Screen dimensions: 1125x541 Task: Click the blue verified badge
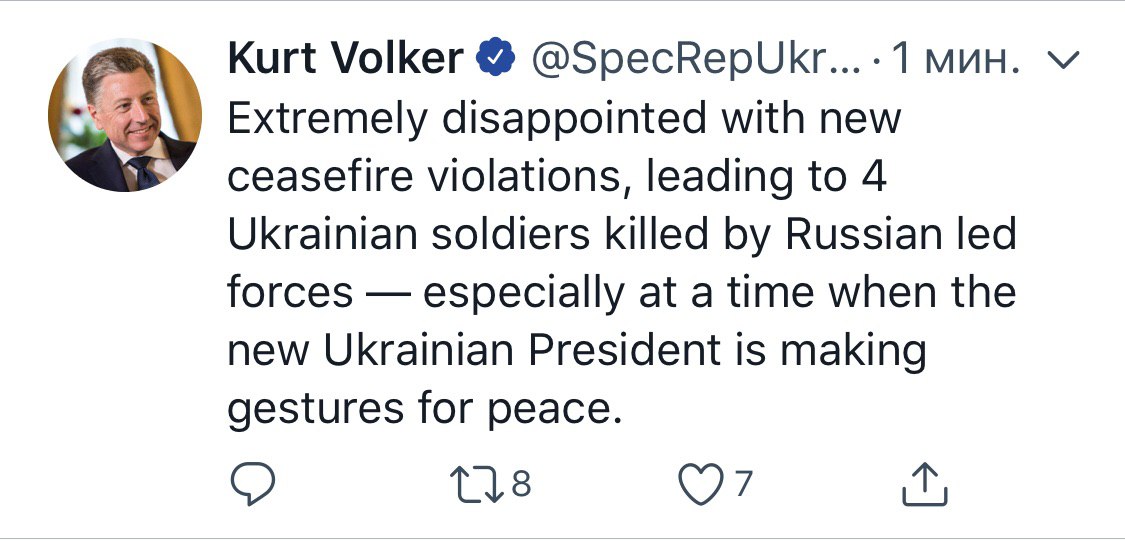496,60
